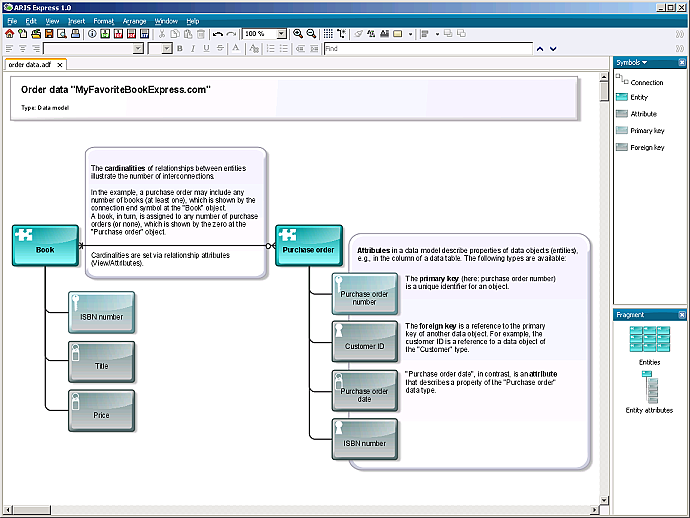
Task: Expand dropdown arrow beside yellow rectangle icon
Action: coord(410,34)
